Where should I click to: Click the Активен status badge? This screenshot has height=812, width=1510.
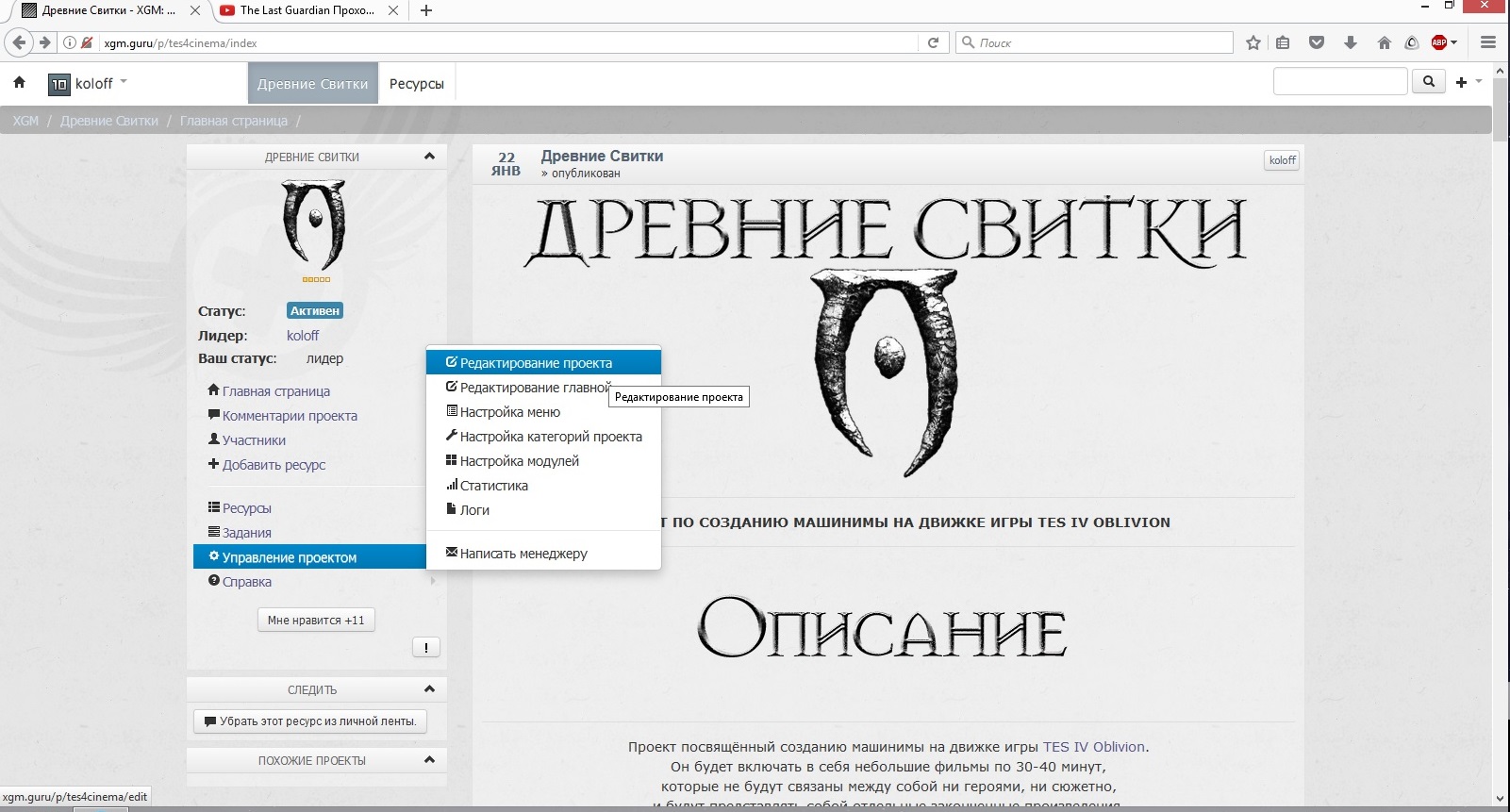pos(315,310)
